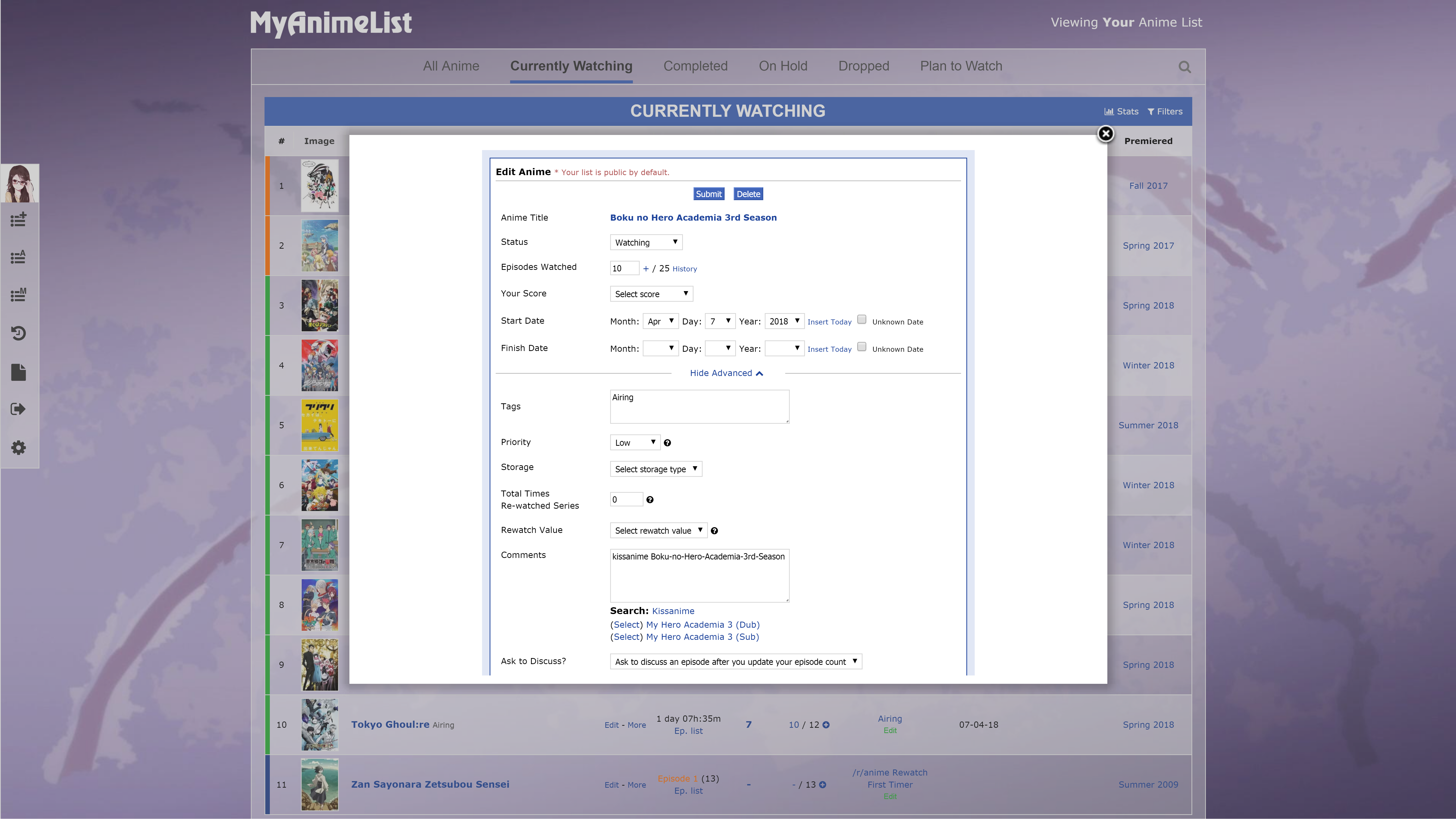Select My Hero Academia 3 (Sub)

click(627, 637)
